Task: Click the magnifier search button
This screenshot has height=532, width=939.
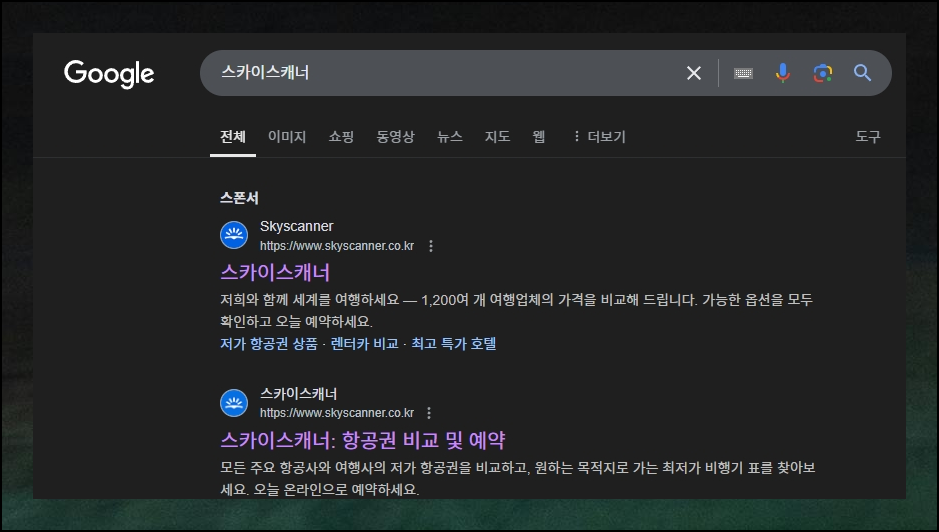Action: [862, 73]
